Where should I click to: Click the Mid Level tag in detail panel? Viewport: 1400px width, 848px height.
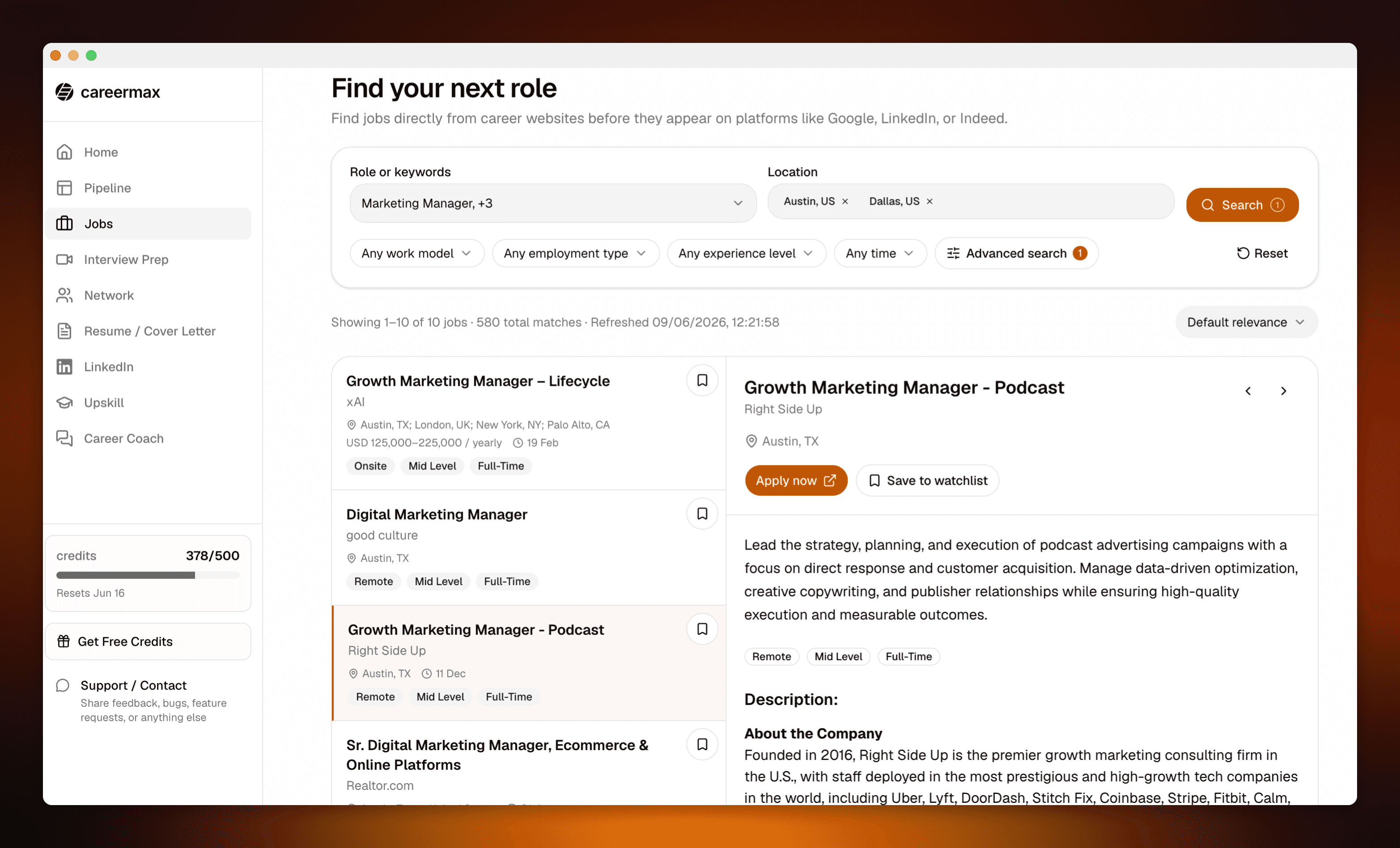click(x=838, y=657)
